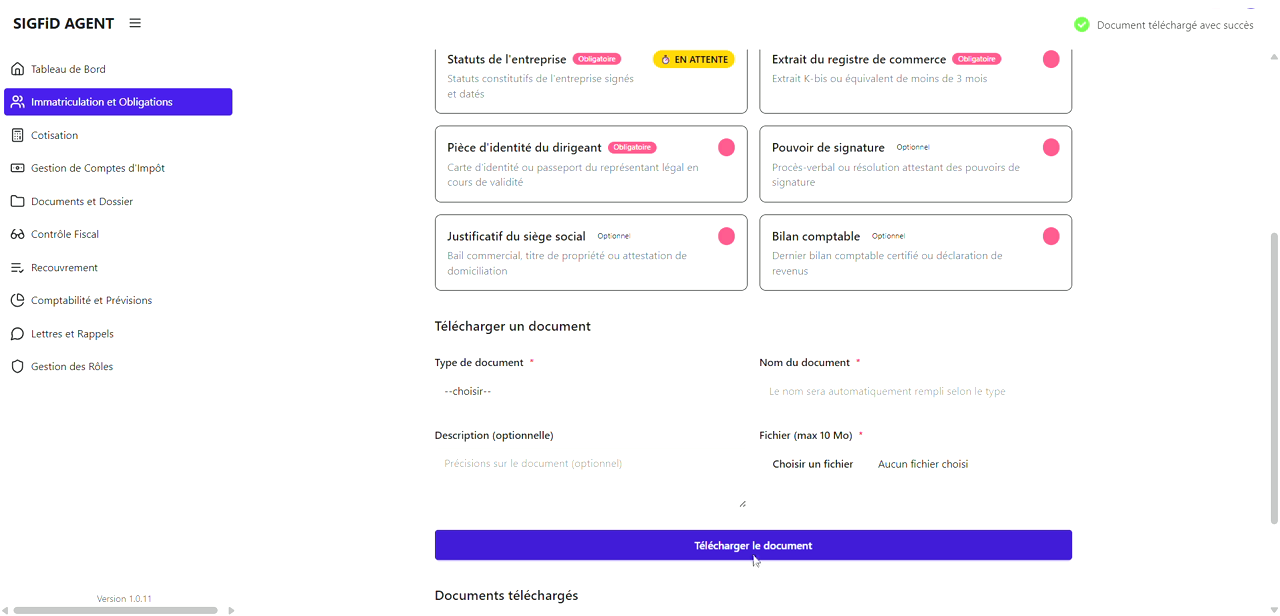Click the Télécharger le document button
Screen dimensions: 1280x616
click(x=753, y=544)
